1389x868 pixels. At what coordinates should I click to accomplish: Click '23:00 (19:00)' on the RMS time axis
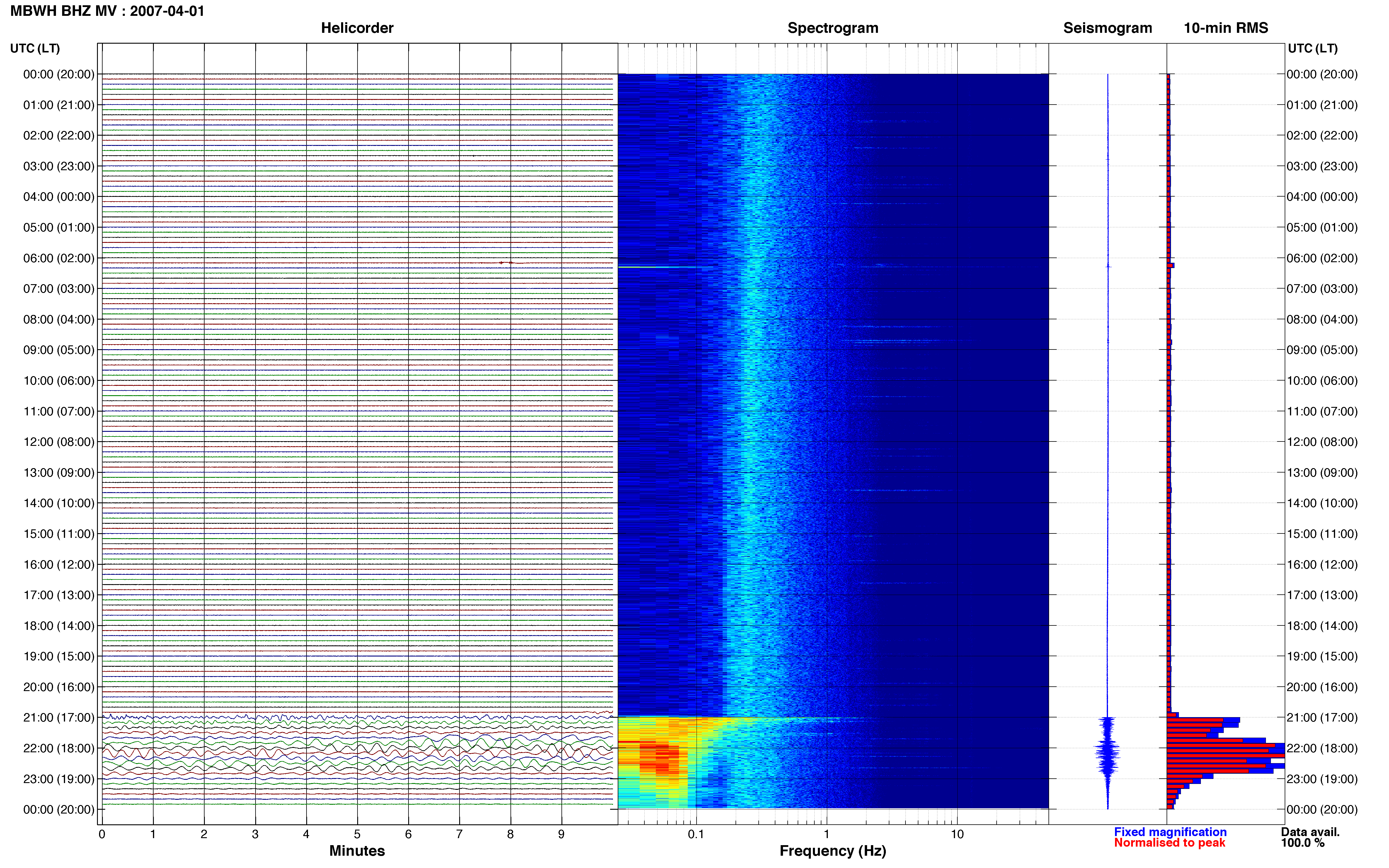pyautogui.click(x=1322, y=779)
